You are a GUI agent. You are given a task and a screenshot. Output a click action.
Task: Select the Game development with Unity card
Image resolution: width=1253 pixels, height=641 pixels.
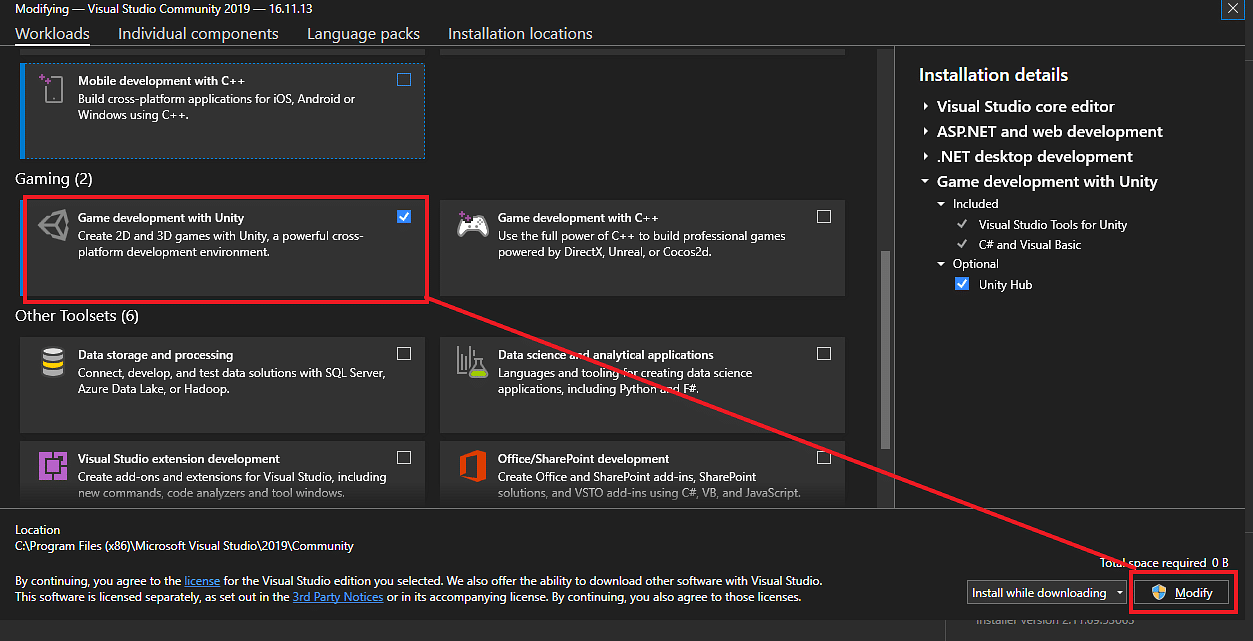click(225, 248)
